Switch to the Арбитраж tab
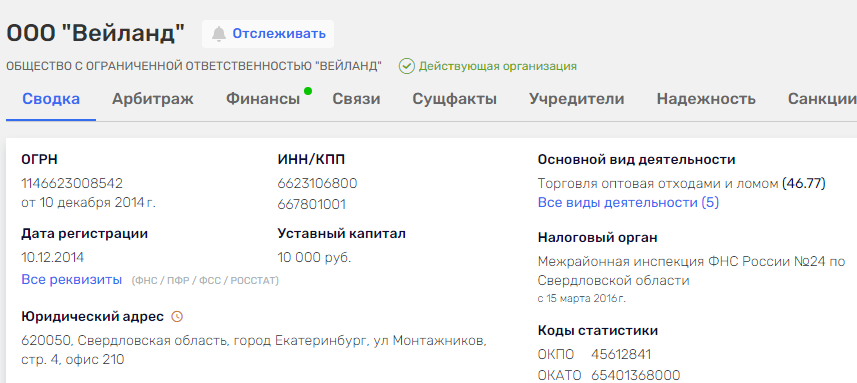The height and width of the screenshot is (383, 857). pyautogui.click(x=152, y=99)
